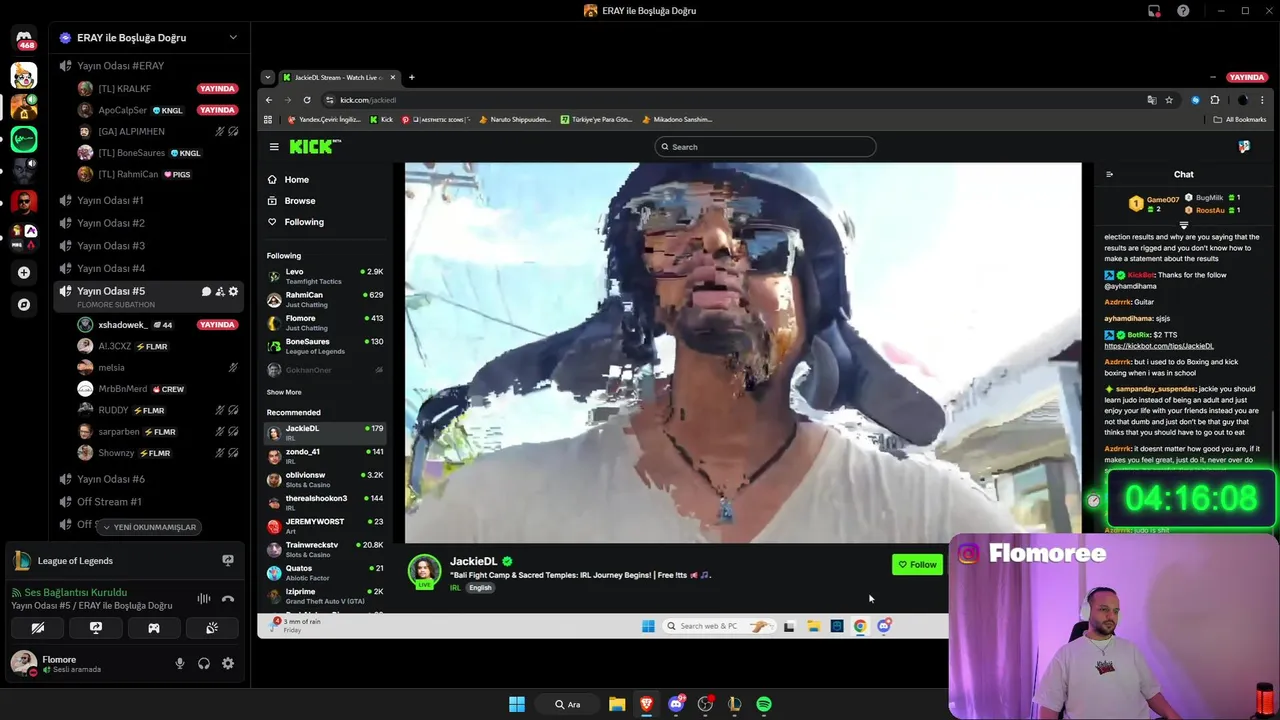The image size is (1280, 720).
Task: Open tab search dropdown arrow in Chrome
Action: [267, 77]
